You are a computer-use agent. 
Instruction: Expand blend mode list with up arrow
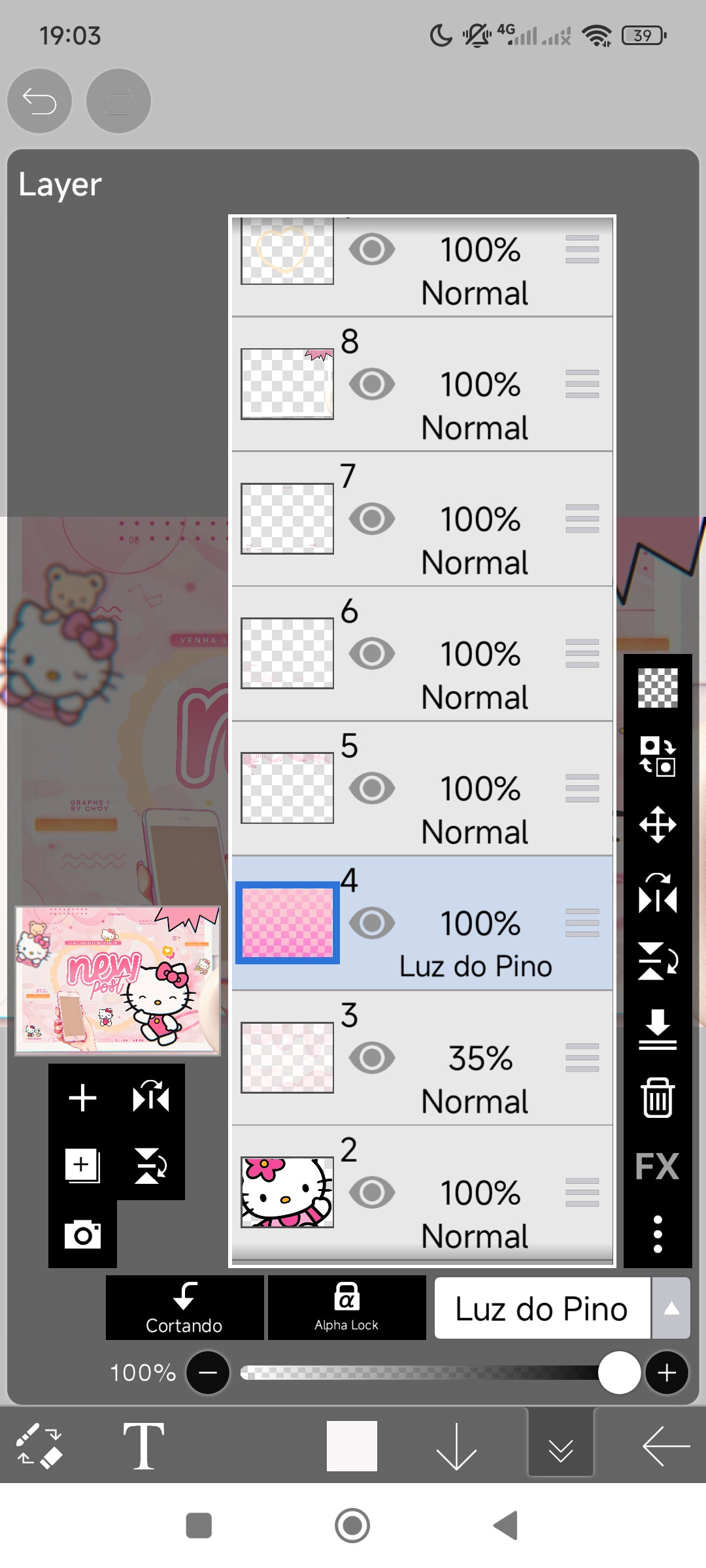671,1309
